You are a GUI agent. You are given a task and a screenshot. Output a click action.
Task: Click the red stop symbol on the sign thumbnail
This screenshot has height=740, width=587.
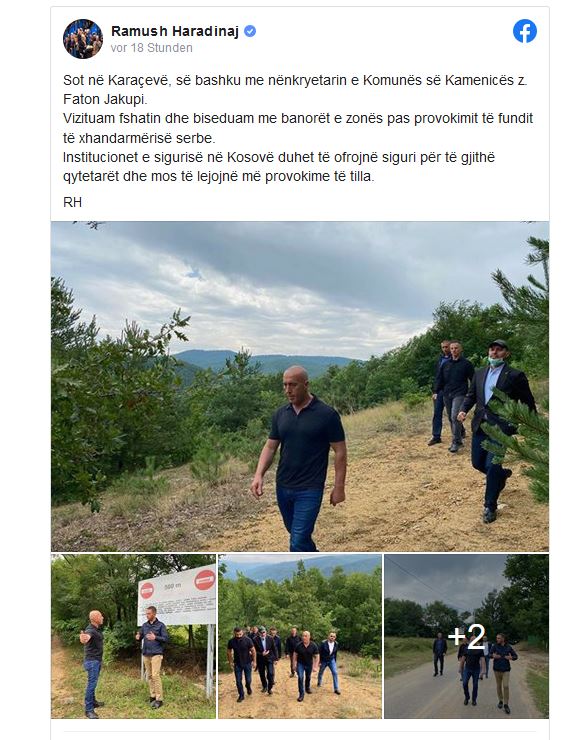tap(205, 580)
